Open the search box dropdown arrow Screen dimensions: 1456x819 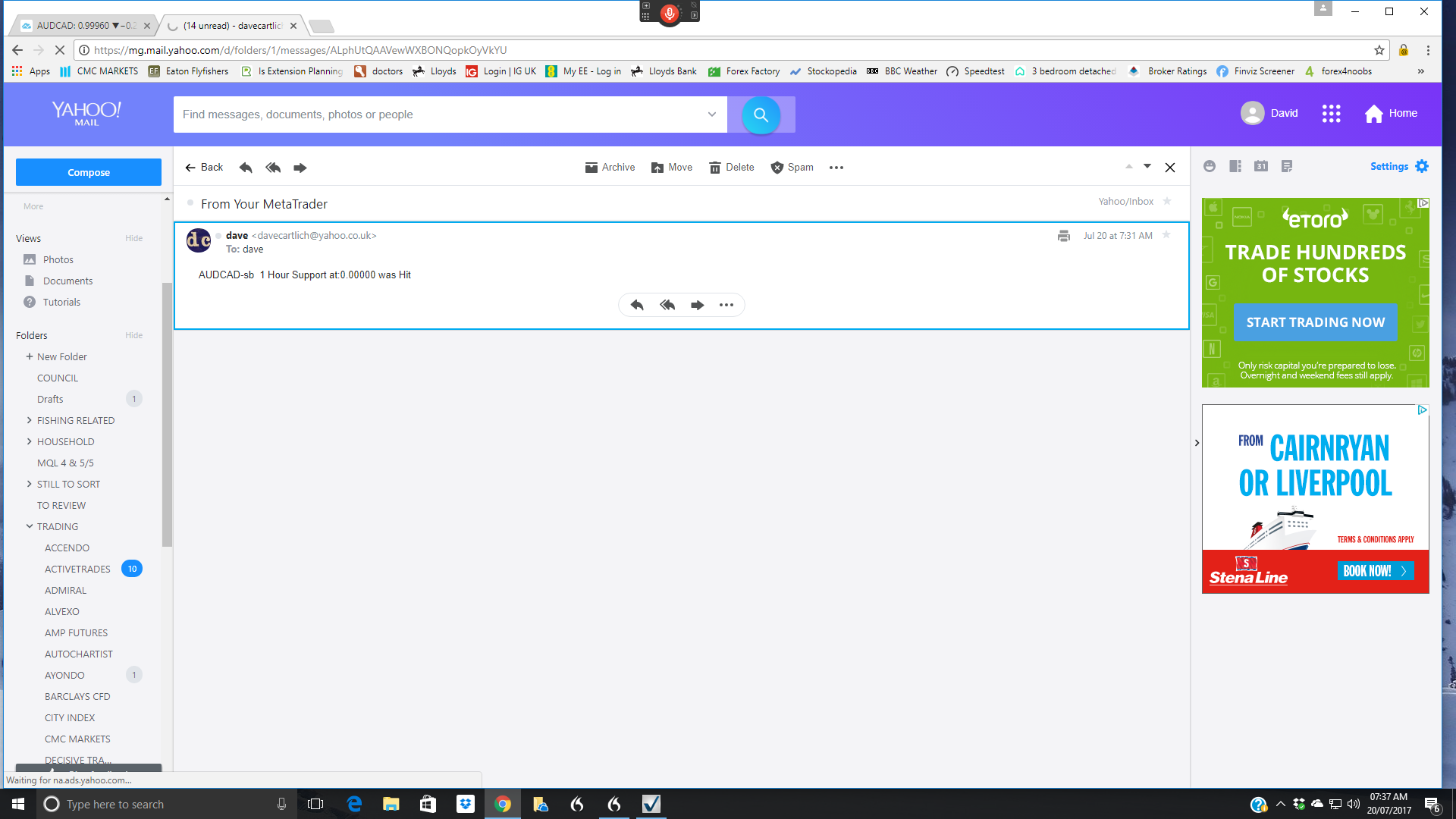(x=711, y=115)
